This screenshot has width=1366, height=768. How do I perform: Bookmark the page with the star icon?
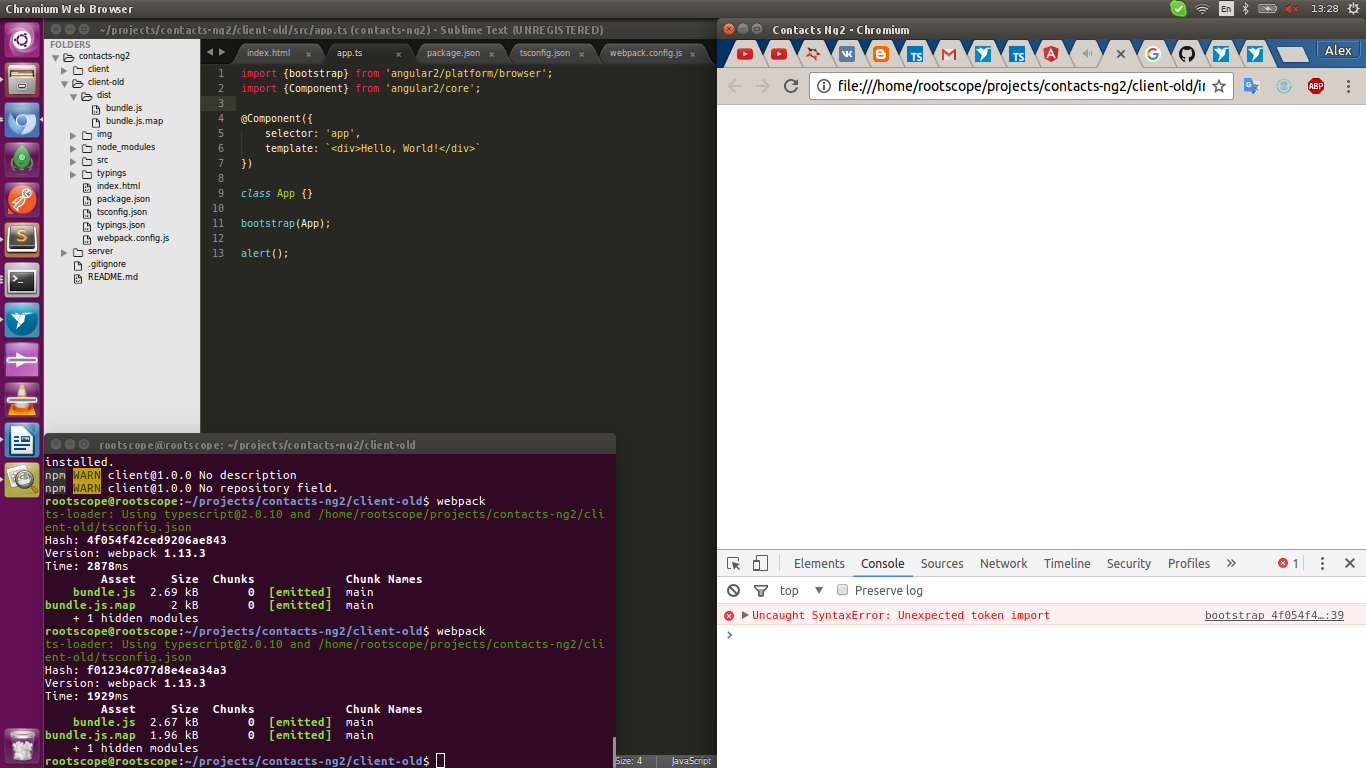pyautogui.click(x=1219, y=86)
